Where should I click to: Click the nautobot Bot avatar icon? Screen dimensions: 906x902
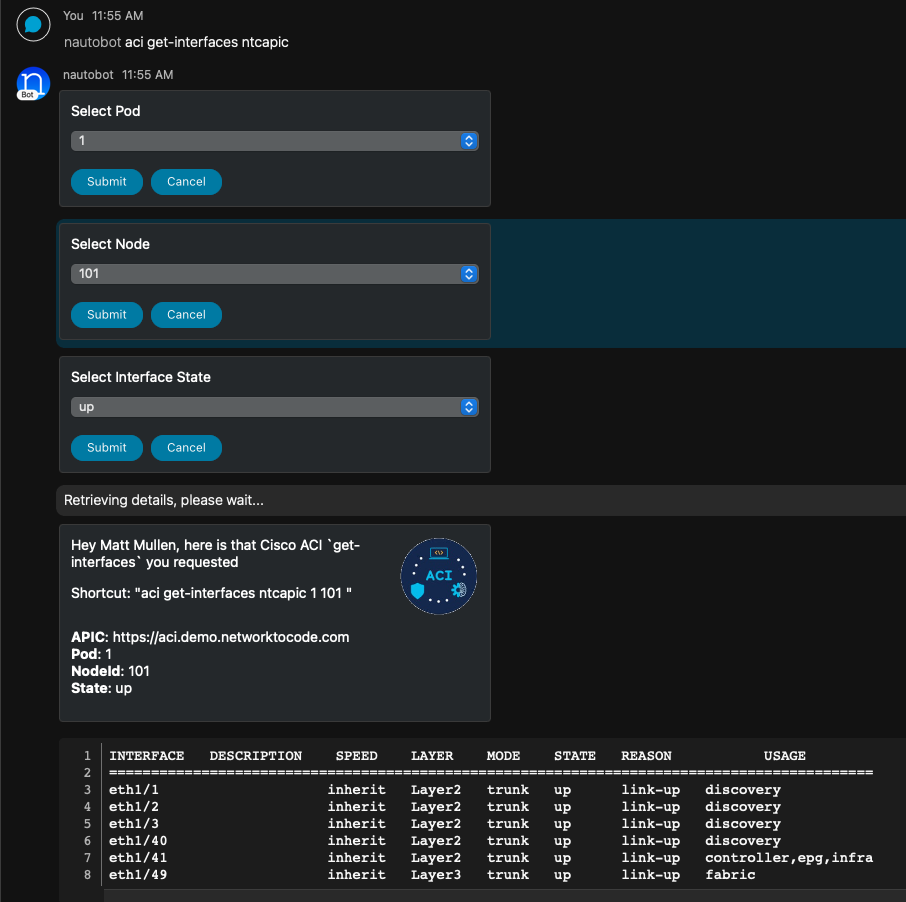[33, 84]
